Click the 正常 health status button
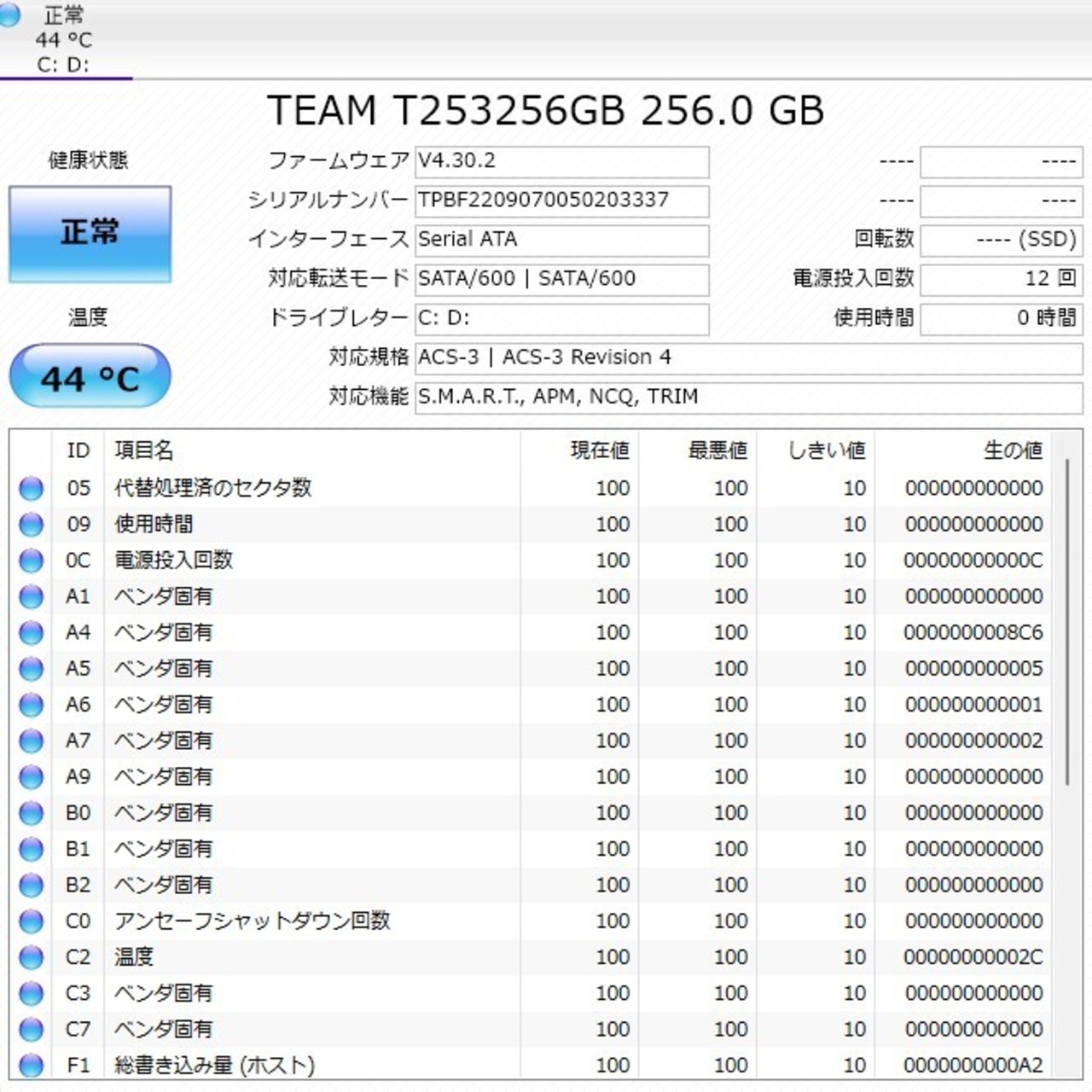This screenshot has width=1092, height=1092. [90, 234]
